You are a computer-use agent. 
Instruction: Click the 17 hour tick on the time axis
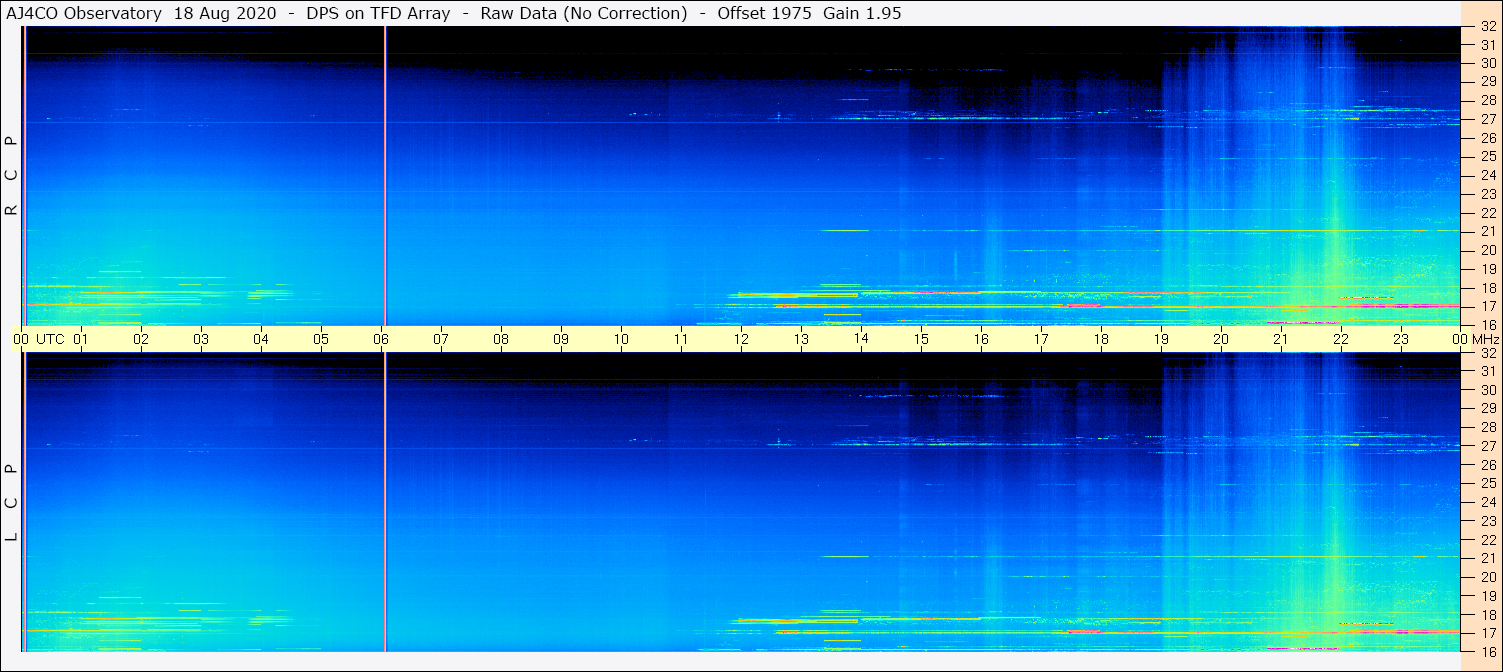[x=1041, y=339]
